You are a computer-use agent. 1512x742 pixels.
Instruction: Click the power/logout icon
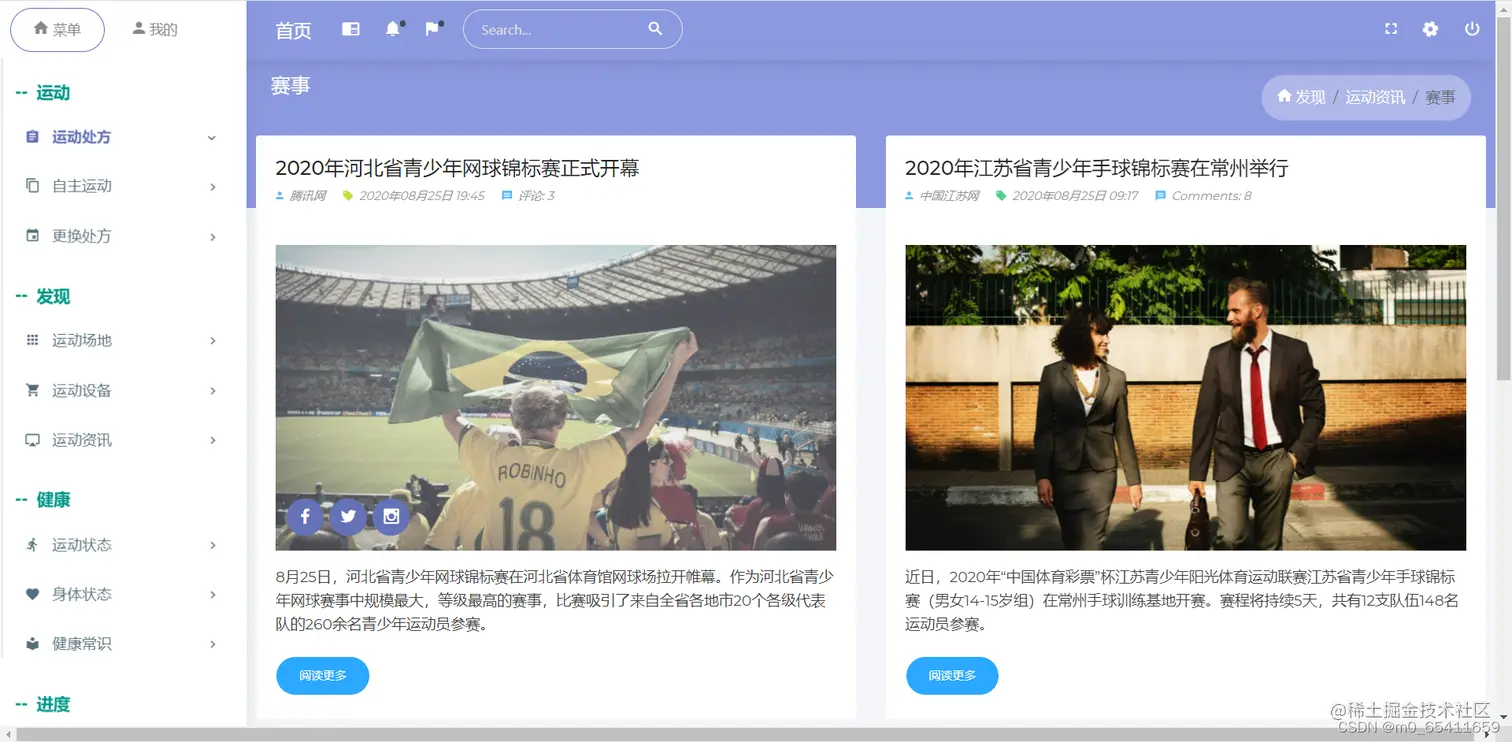pyautogui.click(x=1471, y=29)
